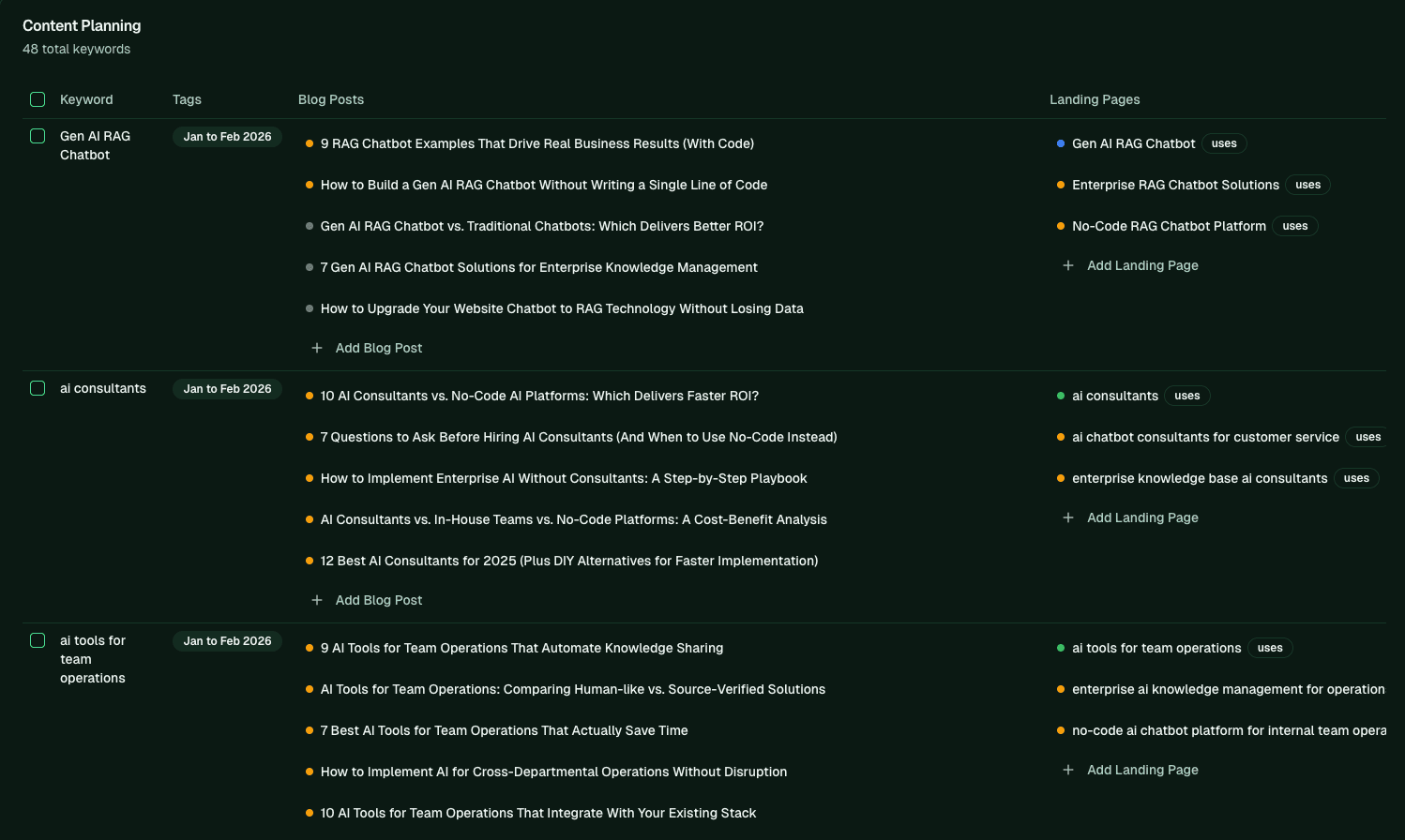The height and width of the screenshot is (840, 1405).
Task: Tick the ai tools for team operations checkbox
Action: click(38, 640)
